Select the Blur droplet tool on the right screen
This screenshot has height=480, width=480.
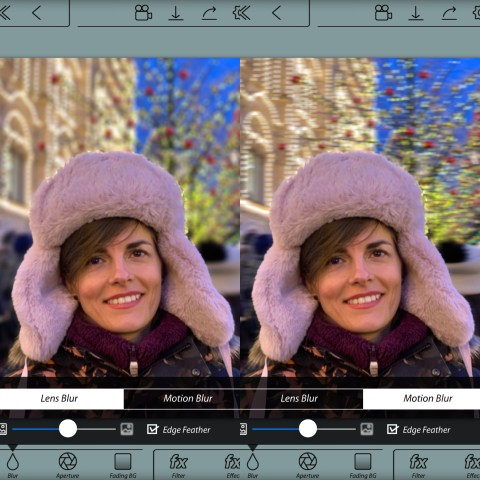point(253,465)
